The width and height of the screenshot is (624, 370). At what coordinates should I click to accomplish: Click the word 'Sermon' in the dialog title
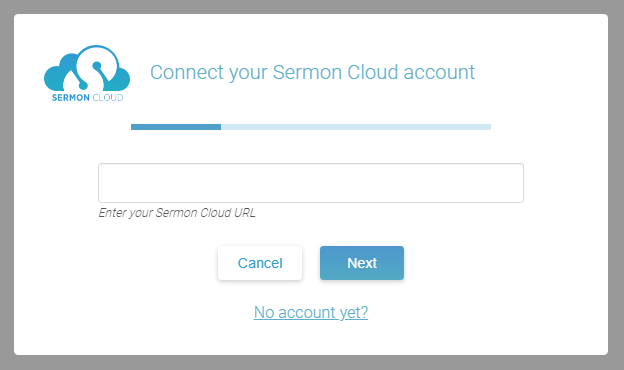pyautogui.click(x=307, y=72)
